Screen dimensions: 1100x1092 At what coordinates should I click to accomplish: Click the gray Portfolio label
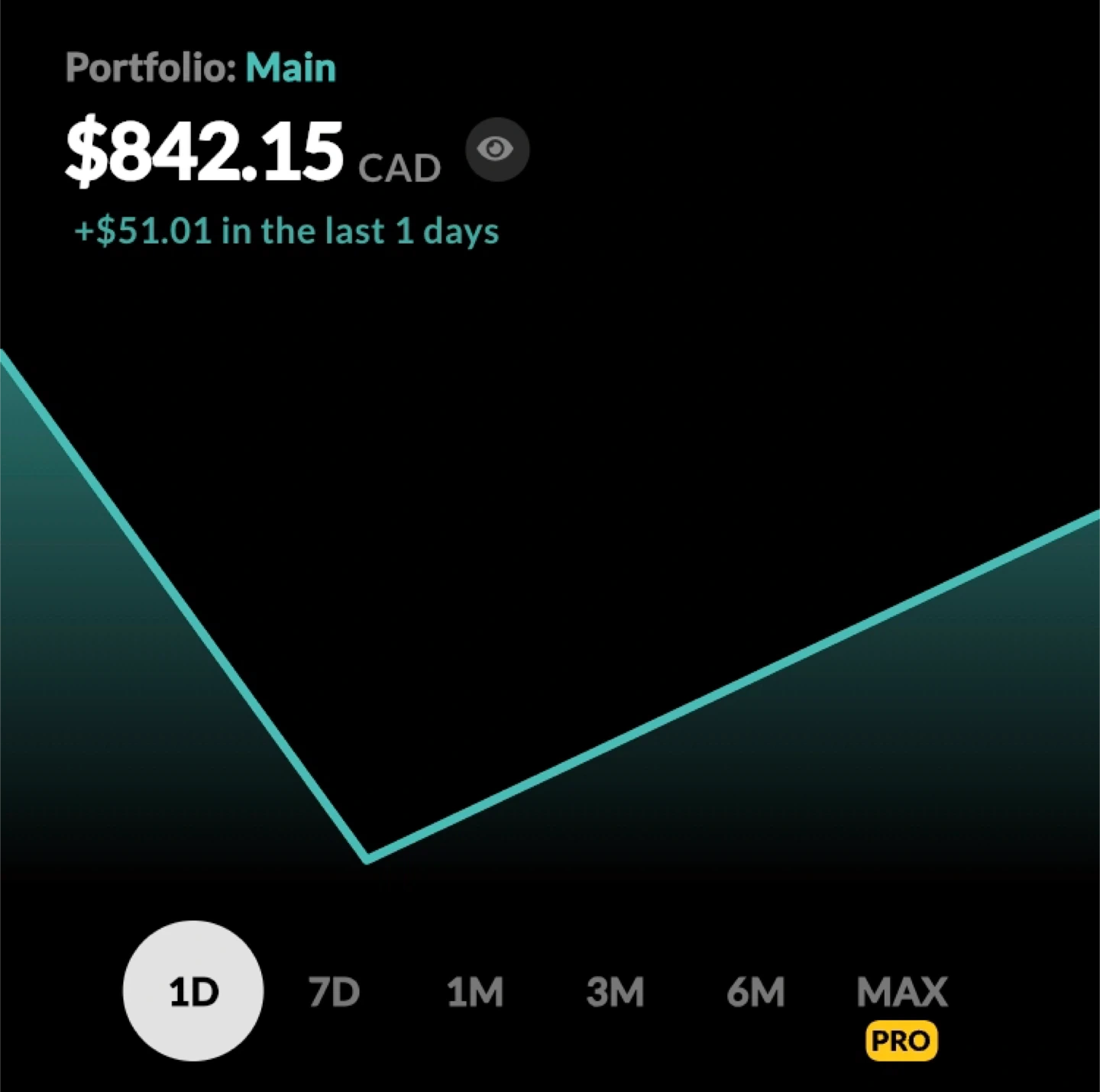coord(150,68)
